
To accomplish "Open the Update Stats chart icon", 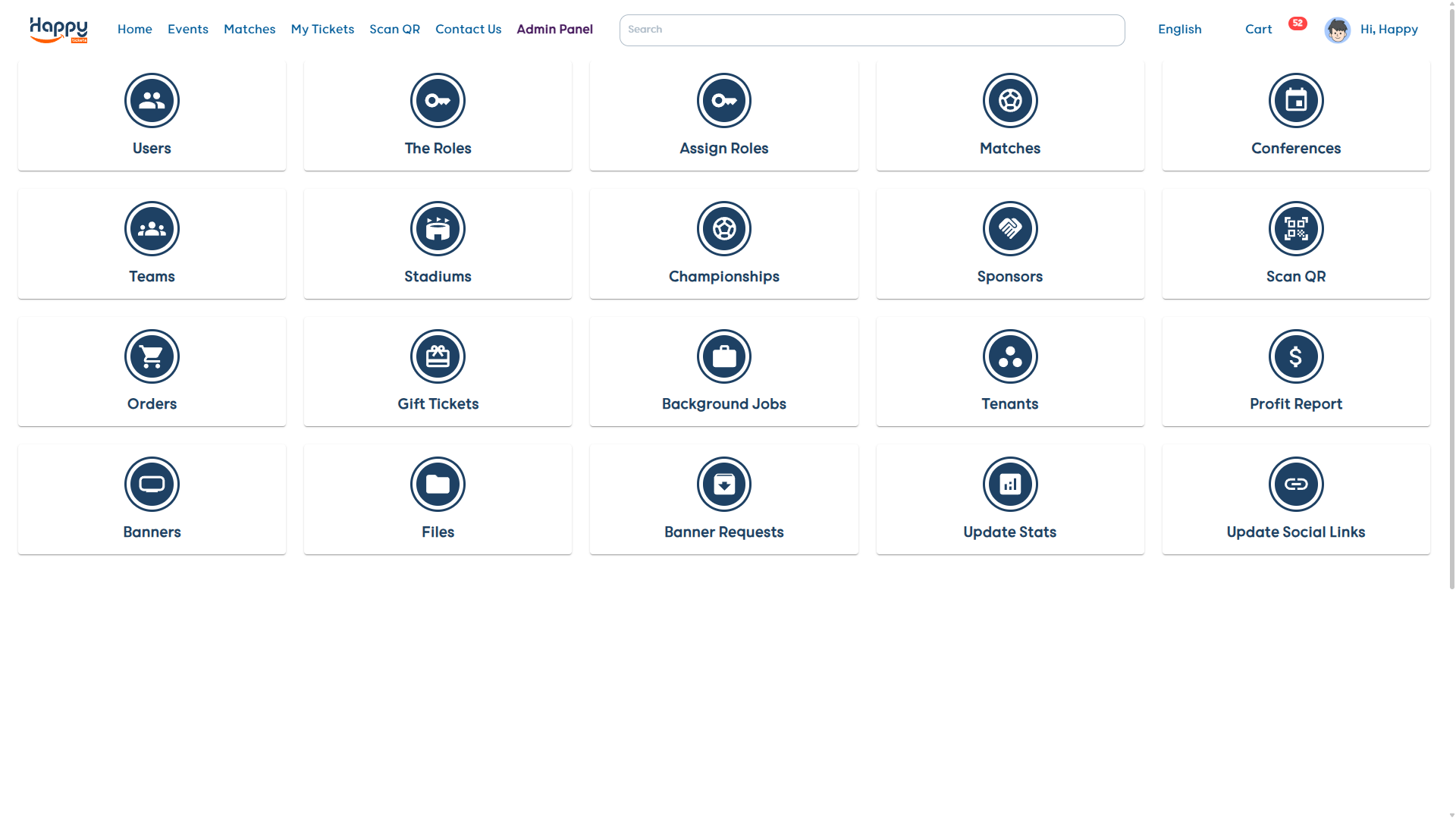I will pos(1009,484).
